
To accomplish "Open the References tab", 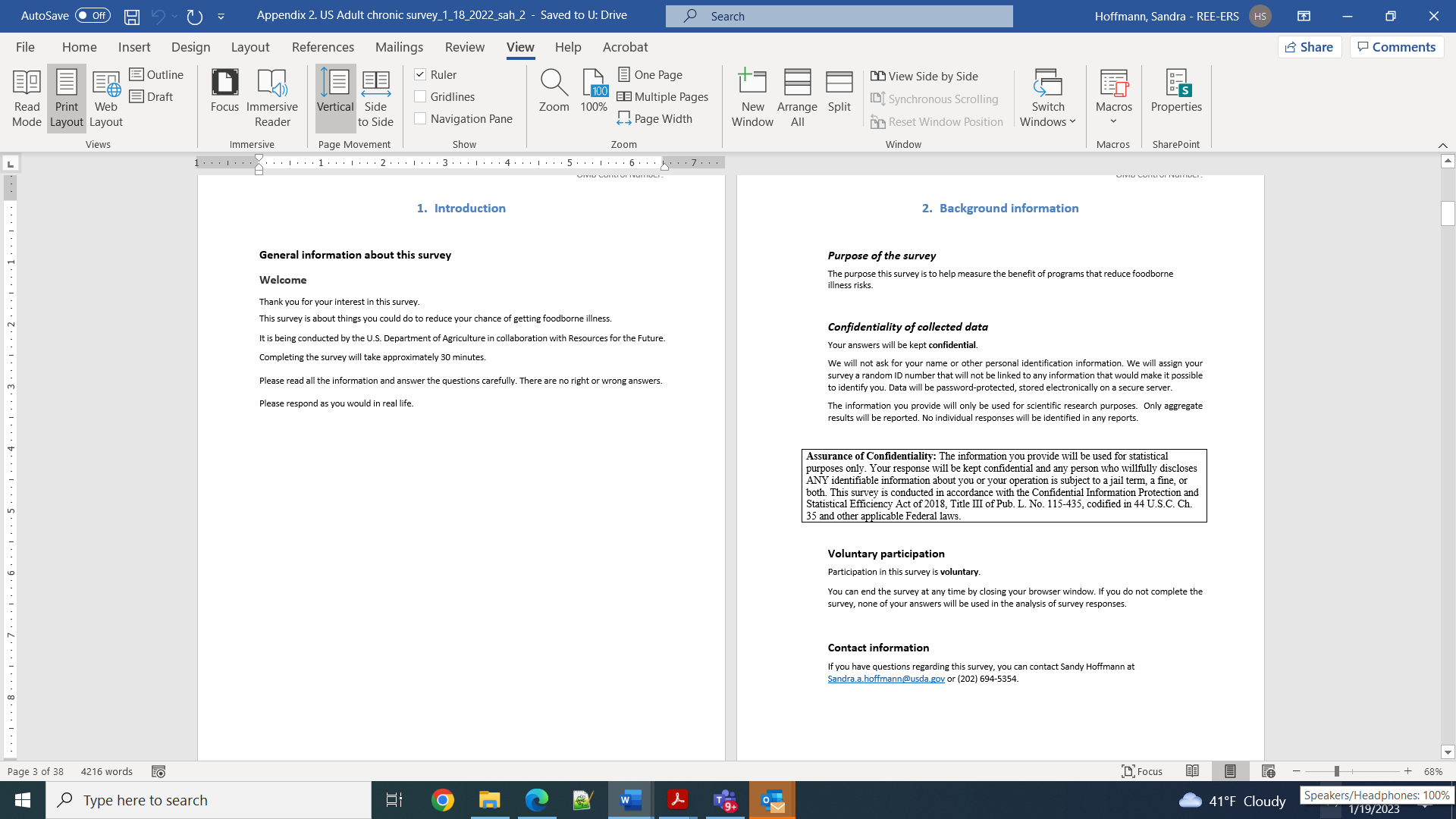I will [x=322, y=47].
